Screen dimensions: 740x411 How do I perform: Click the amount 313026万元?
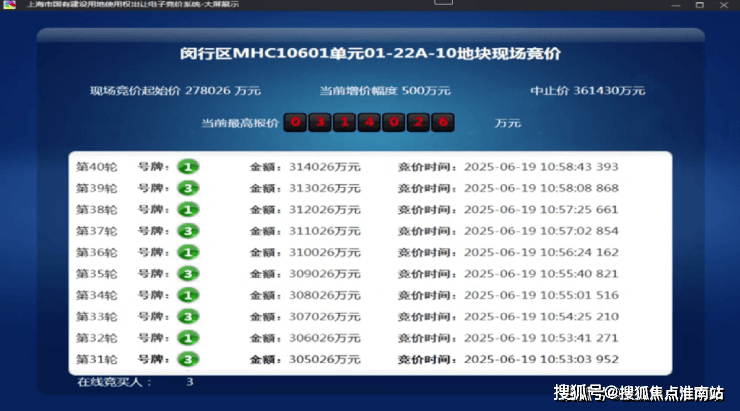325,188
